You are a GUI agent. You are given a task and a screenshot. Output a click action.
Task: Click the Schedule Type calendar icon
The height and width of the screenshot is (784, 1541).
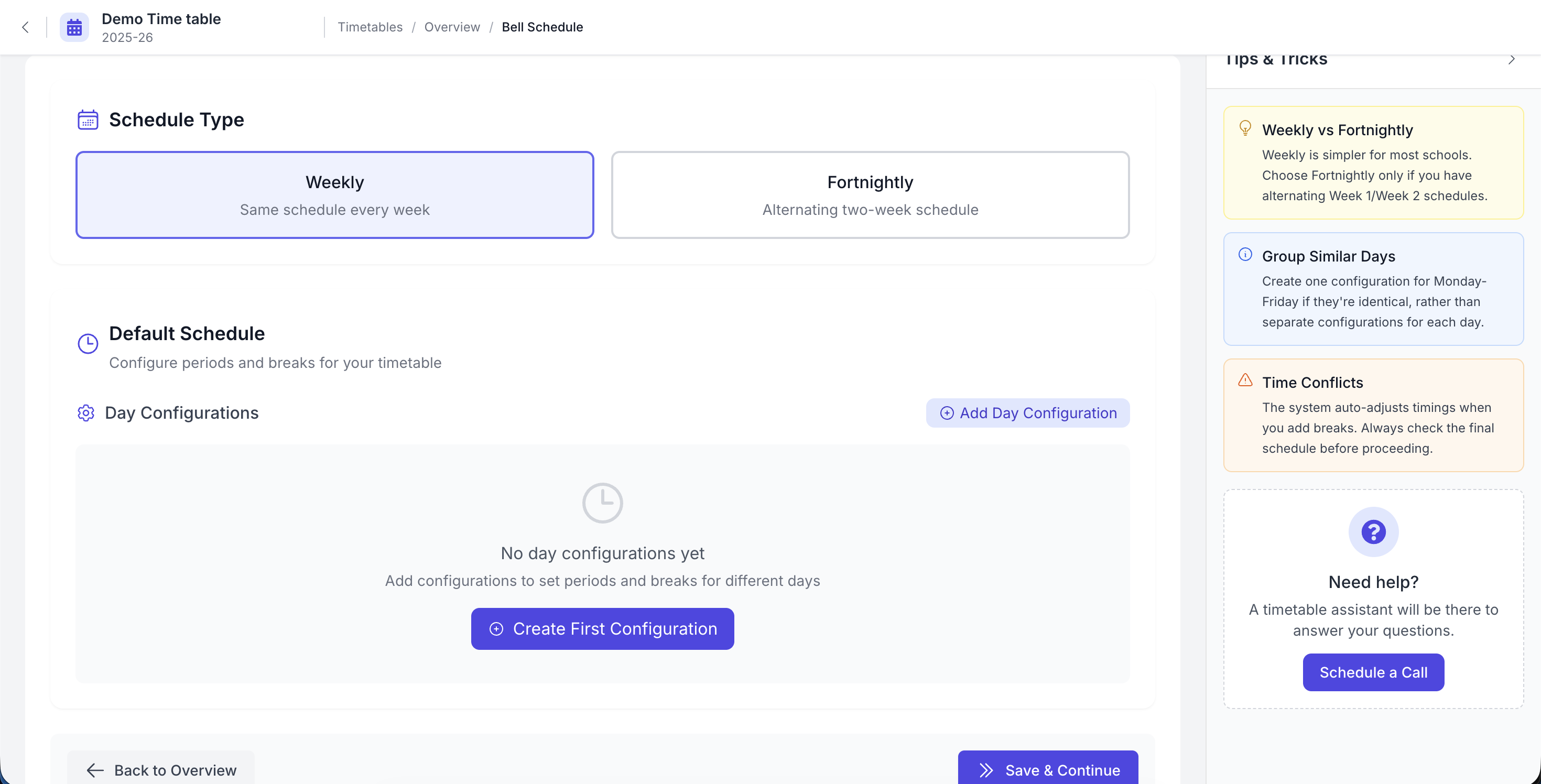click(x=88, y=119)
